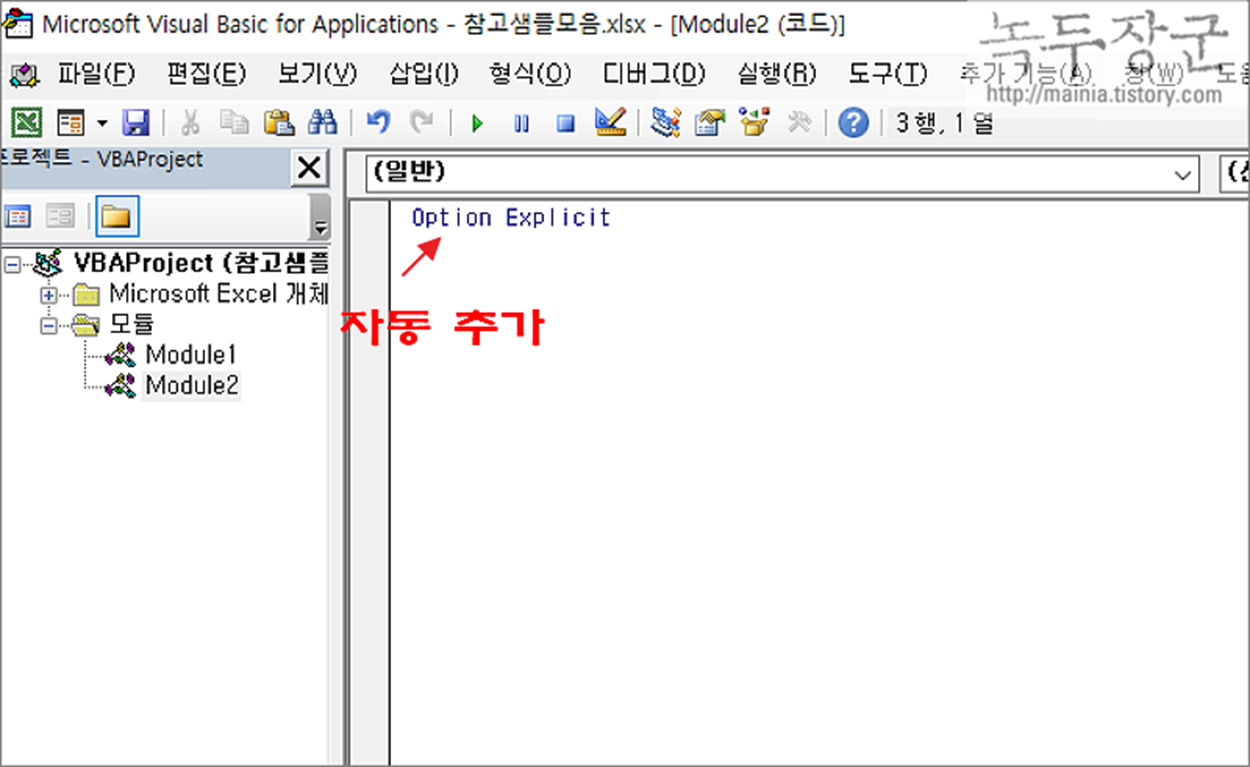Click the Insert UserForm toolbar icon

pyautogui.click(x=72, y=123)
